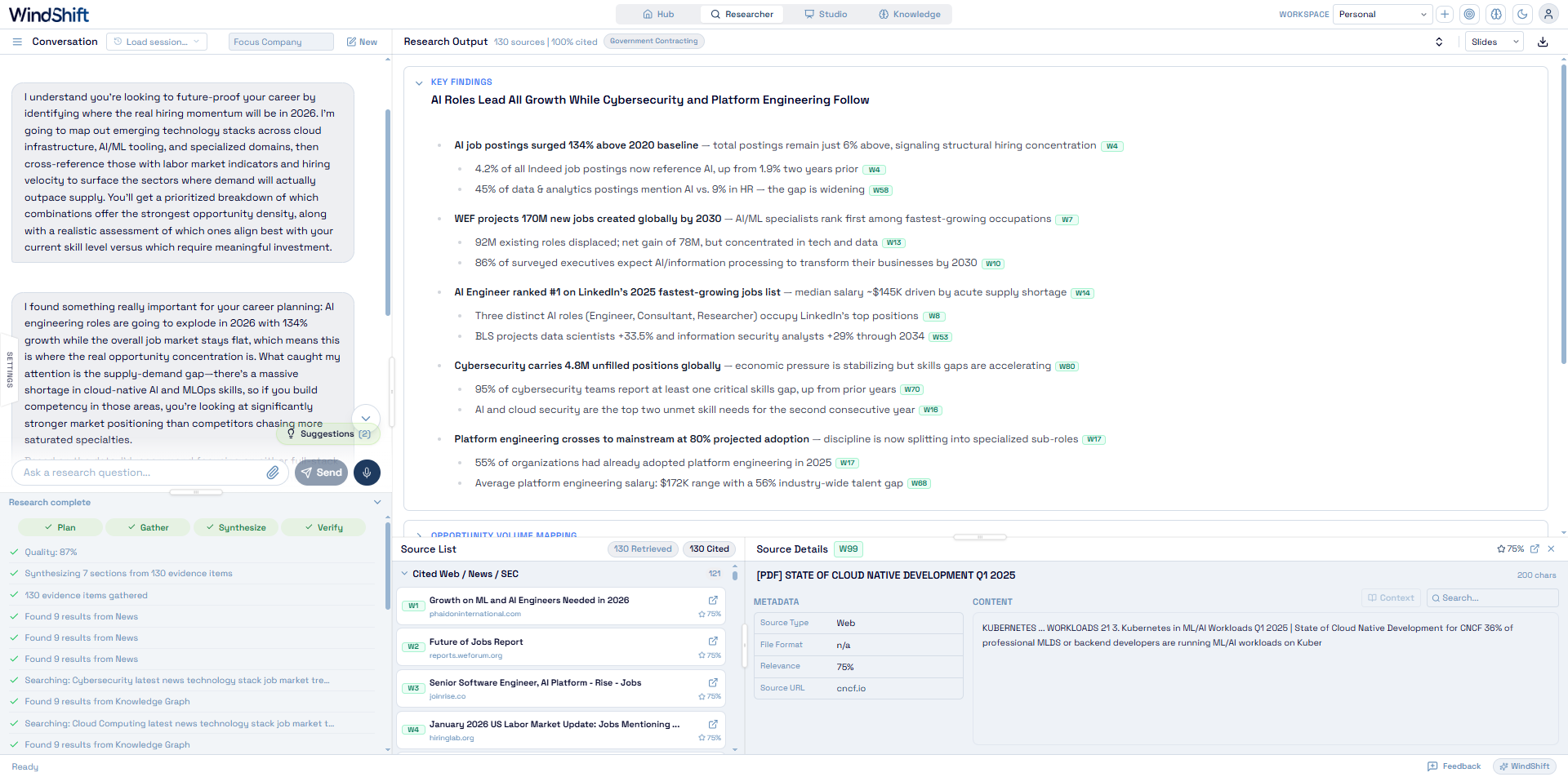Screen dimensions: 1568x777
Task: Toggle dark mode with the moon icon
Action: (1522, 14)
